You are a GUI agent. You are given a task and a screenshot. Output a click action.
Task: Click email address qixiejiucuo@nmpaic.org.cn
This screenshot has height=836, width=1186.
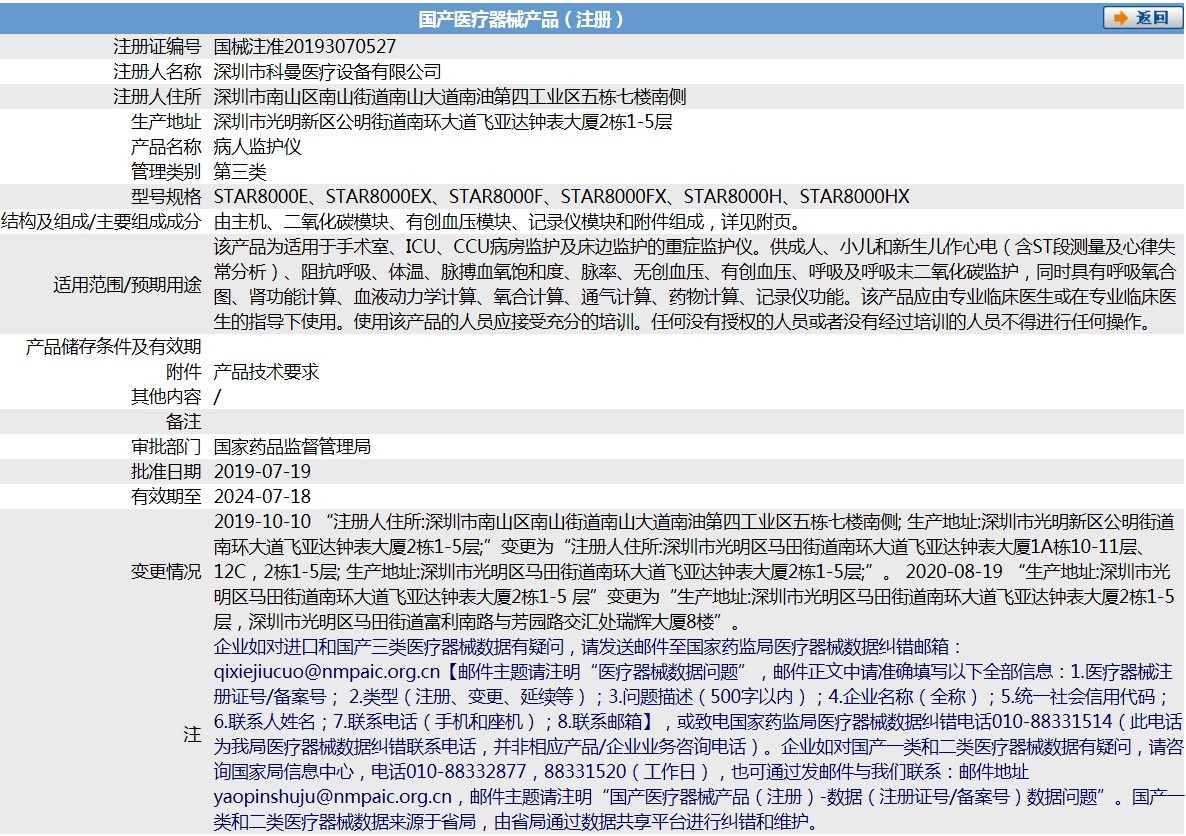pos(327,671)
